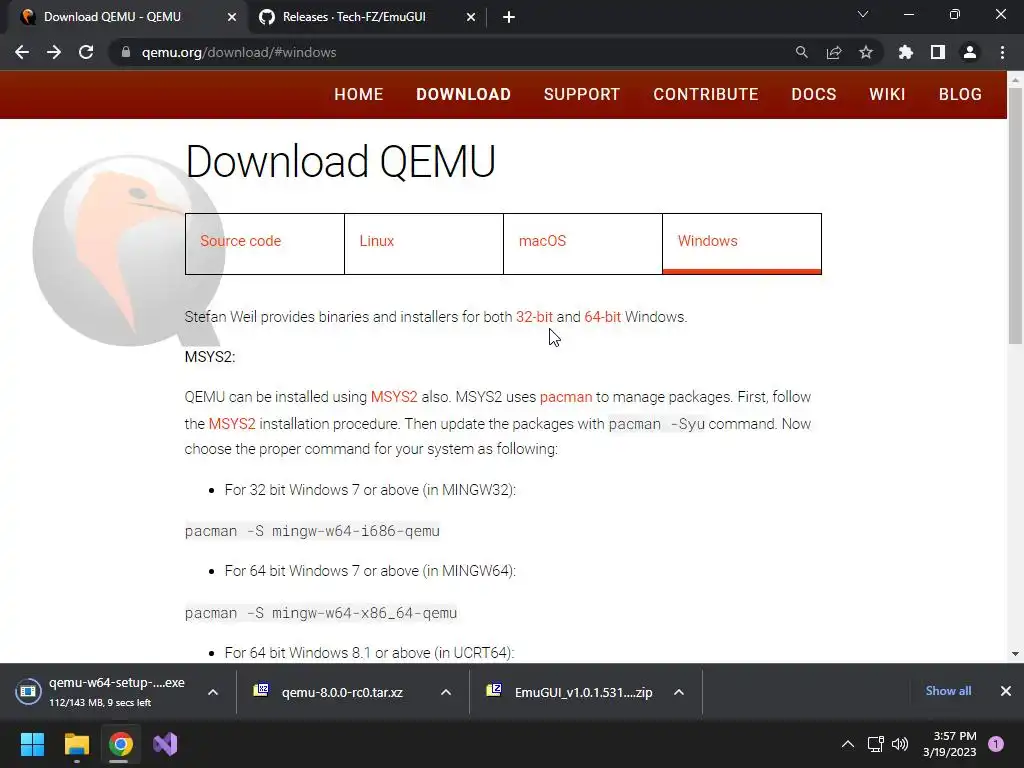Close the downloads bar
1024x768 pixels.
click(x=1006, y=691)
